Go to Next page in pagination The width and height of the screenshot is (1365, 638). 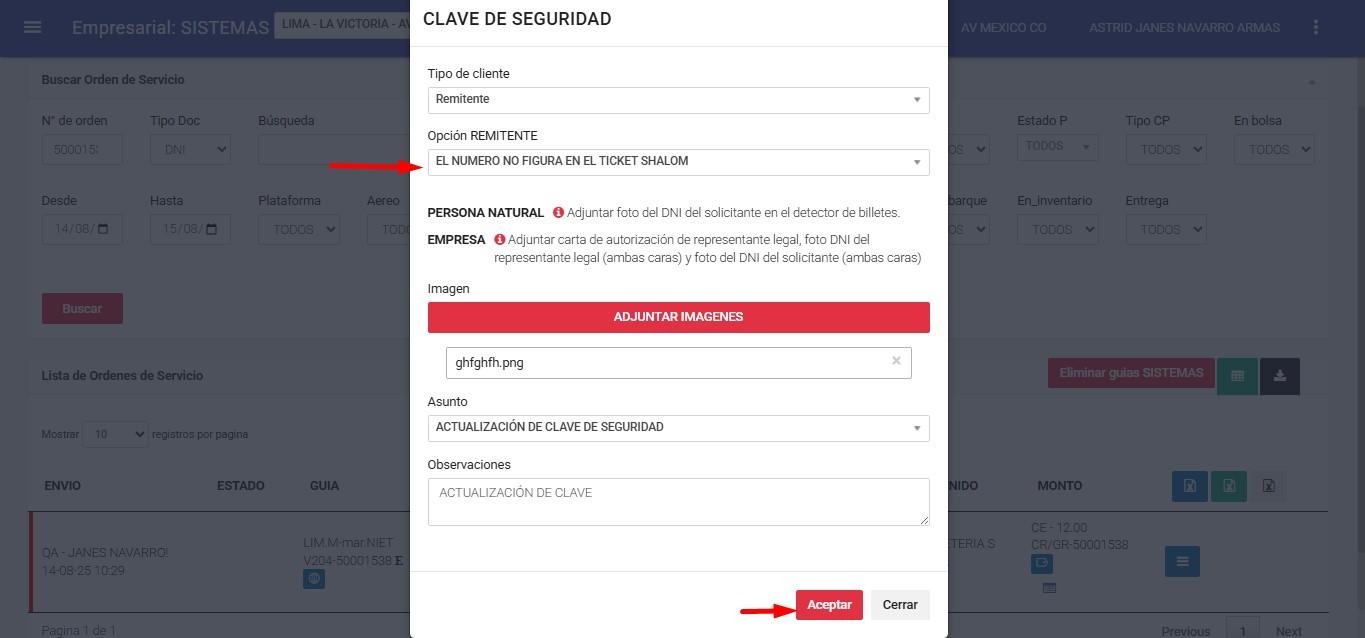tap(1288, 631)
